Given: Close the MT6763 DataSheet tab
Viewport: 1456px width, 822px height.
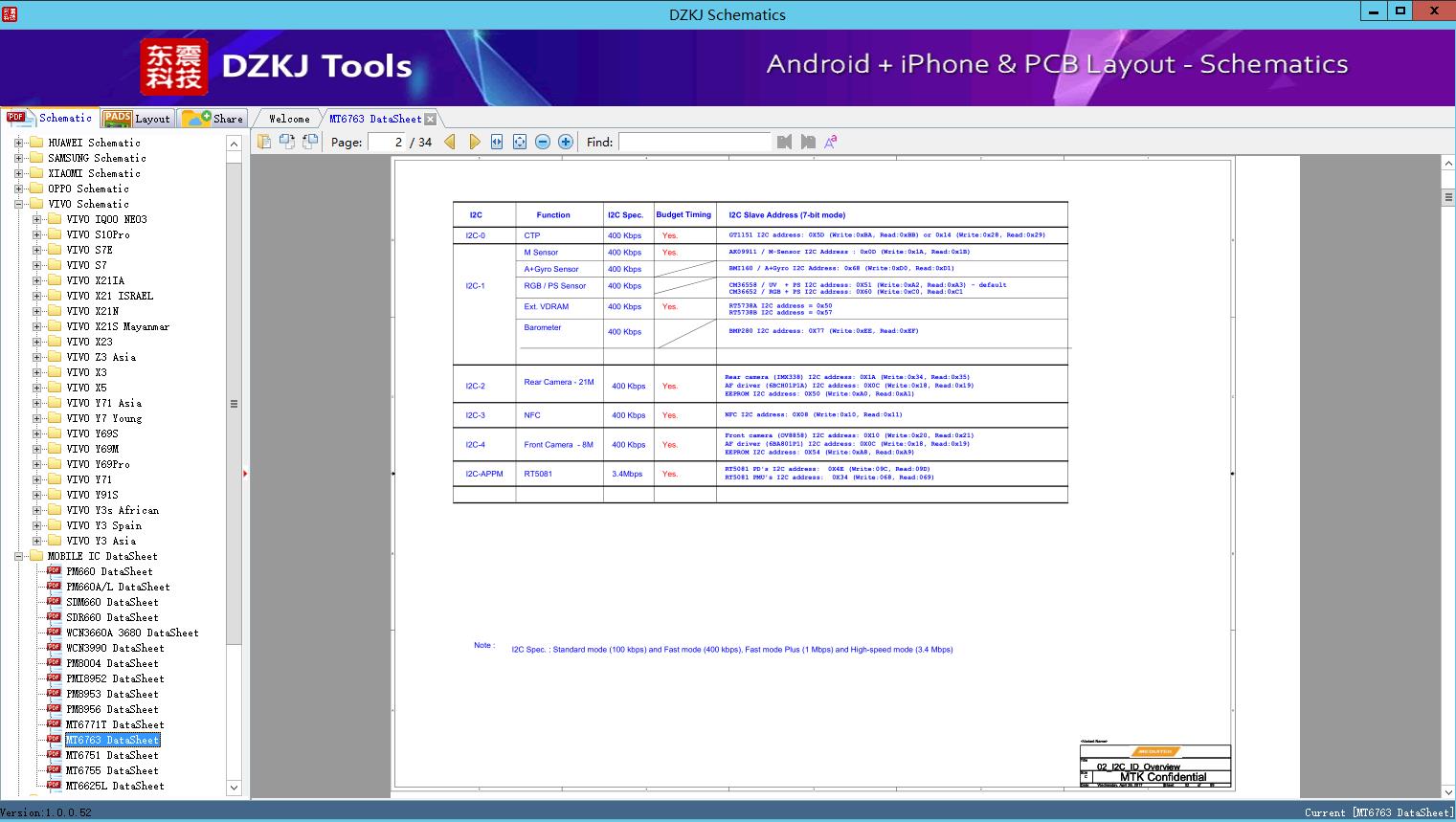Looking at the screenshot, I should [431, 119].
